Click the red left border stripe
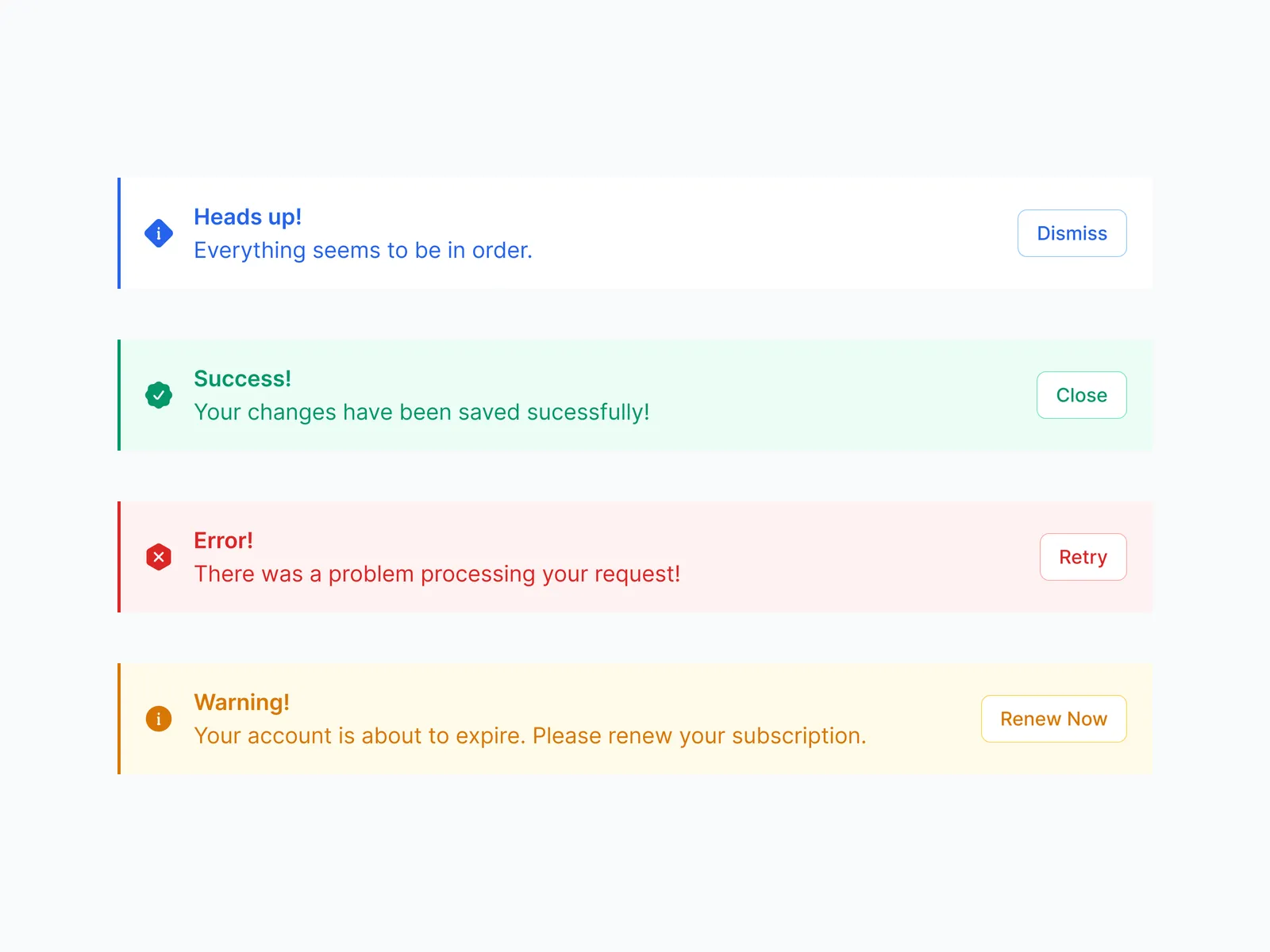This screenshot has width=1270, height=952. pyautogui.click(x=119, y=557)
